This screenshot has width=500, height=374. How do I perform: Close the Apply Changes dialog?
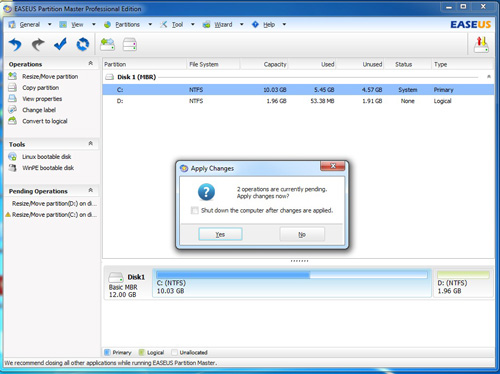pyautogui.click(x=333, y=166)
